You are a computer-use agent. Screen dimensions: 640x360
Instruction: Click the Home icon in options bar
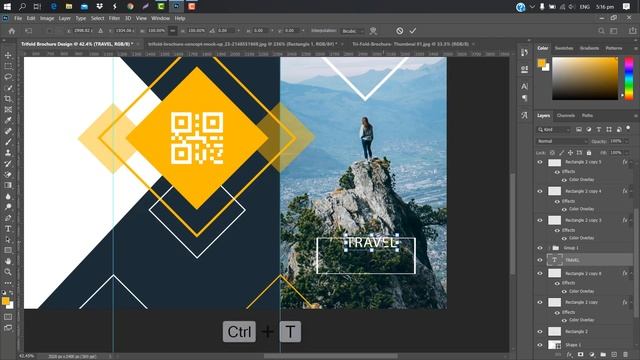pyautogui.click(x=12, y=31)
